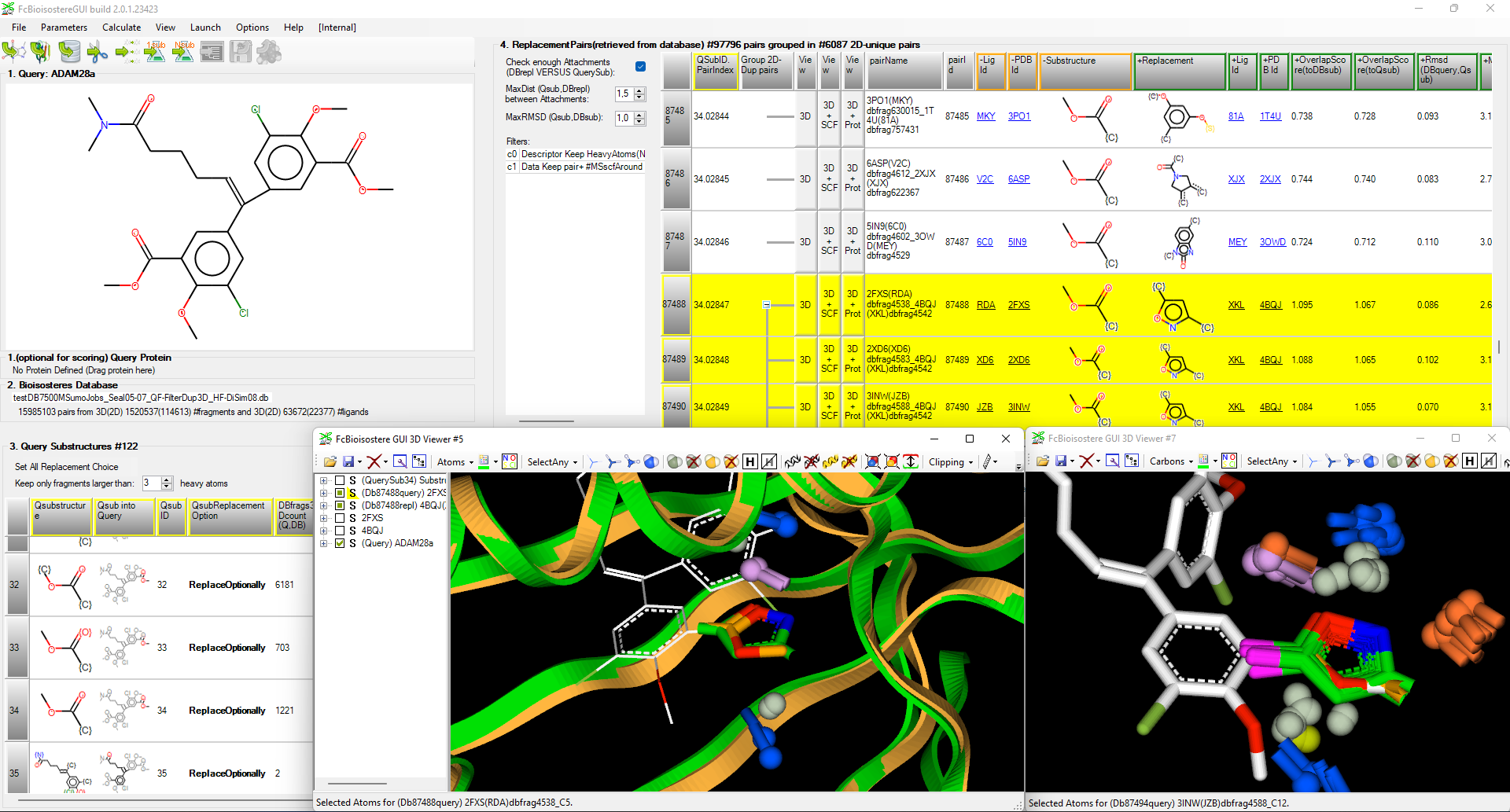Viewport: 1510px width, 812px height.
Task: Open the color palette swatch in Viewer #7
Action: tap(1203, 461)
